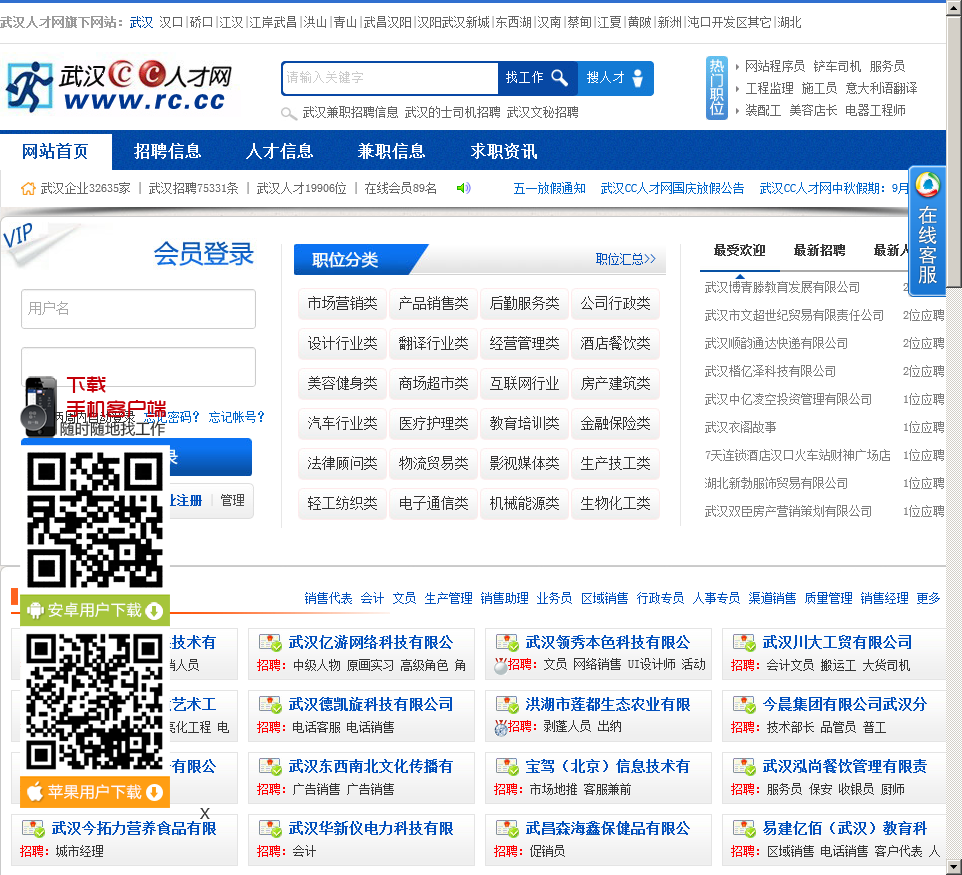Click the magnifier icon before search suggestions
The height and width of the screenshot is (875, 962).
click(x=289, y=113)
